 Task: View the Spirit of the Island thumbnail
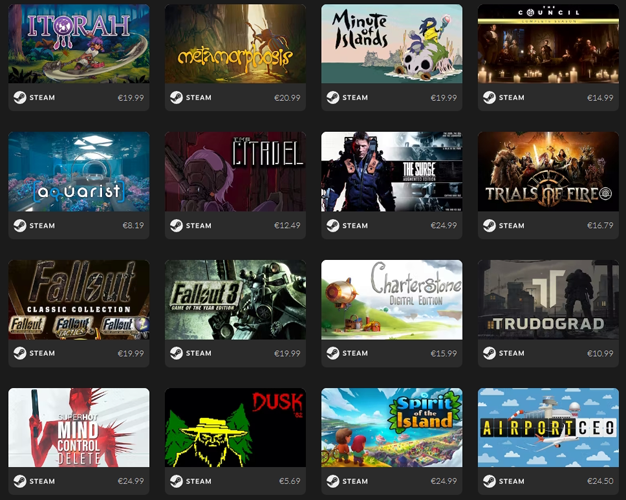point(392,428)
